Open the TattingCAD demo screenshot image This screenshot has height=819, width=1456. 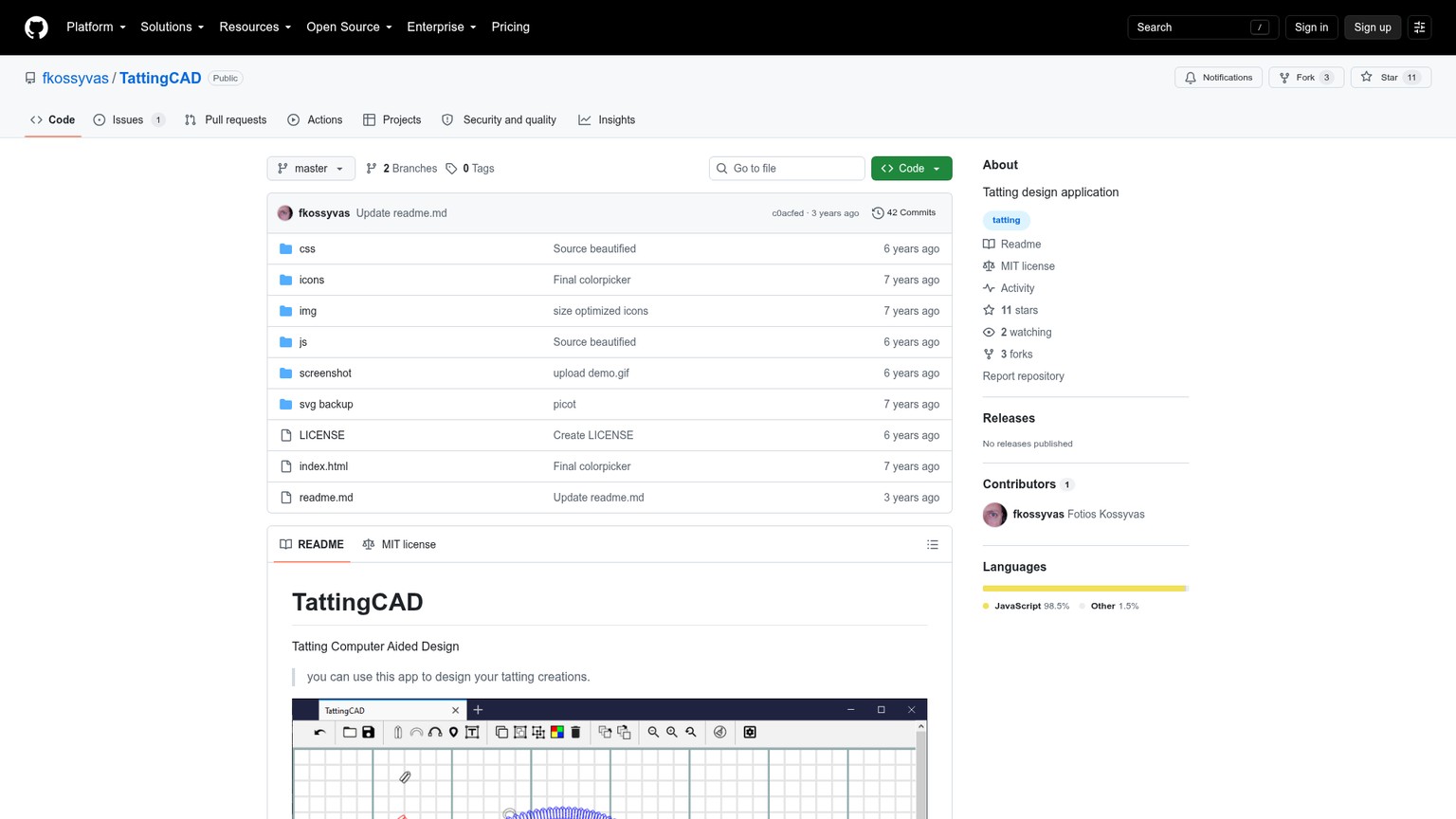click(610, 758)
